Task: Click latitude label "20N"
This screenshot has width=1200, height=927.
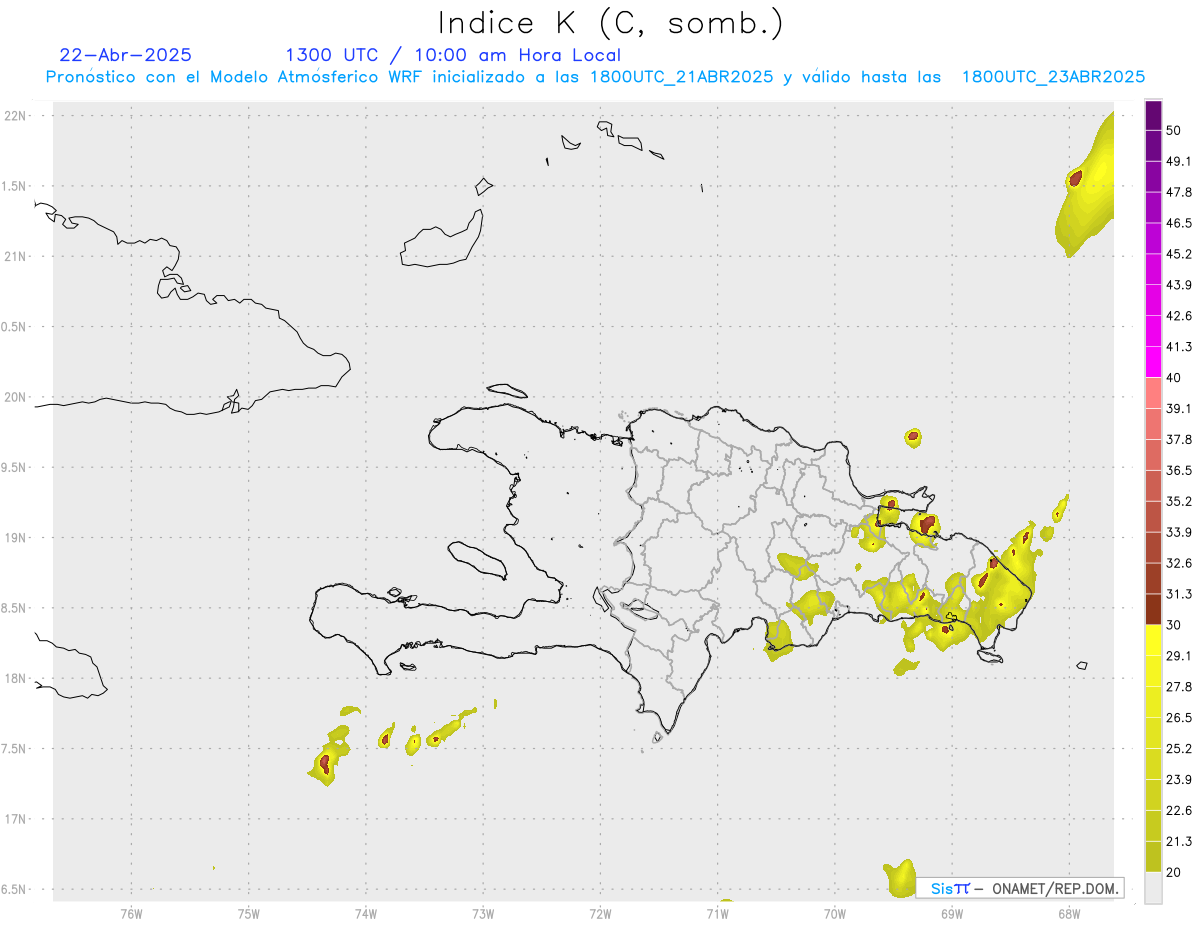Action: tap(15, 397)
